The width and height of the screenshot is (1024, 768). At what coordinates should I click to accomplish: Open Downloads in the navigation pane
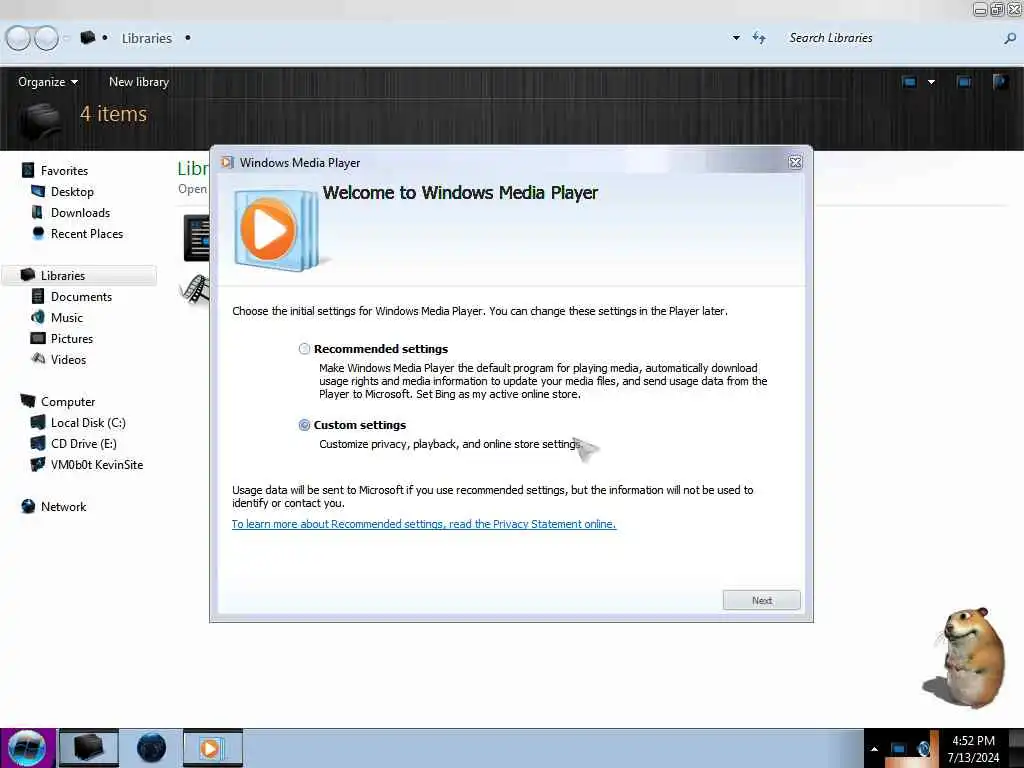tap(80, 213)
